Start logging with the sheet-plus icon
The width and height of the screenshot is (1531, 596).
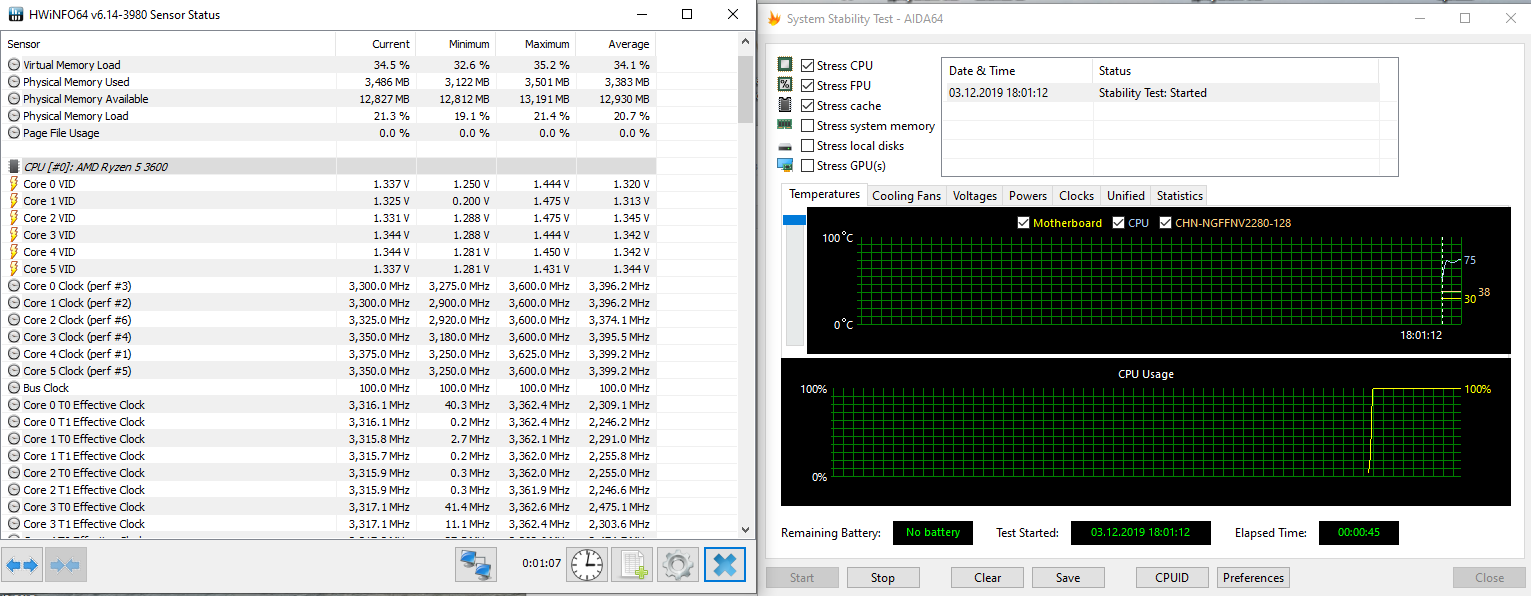click(631, 565)
